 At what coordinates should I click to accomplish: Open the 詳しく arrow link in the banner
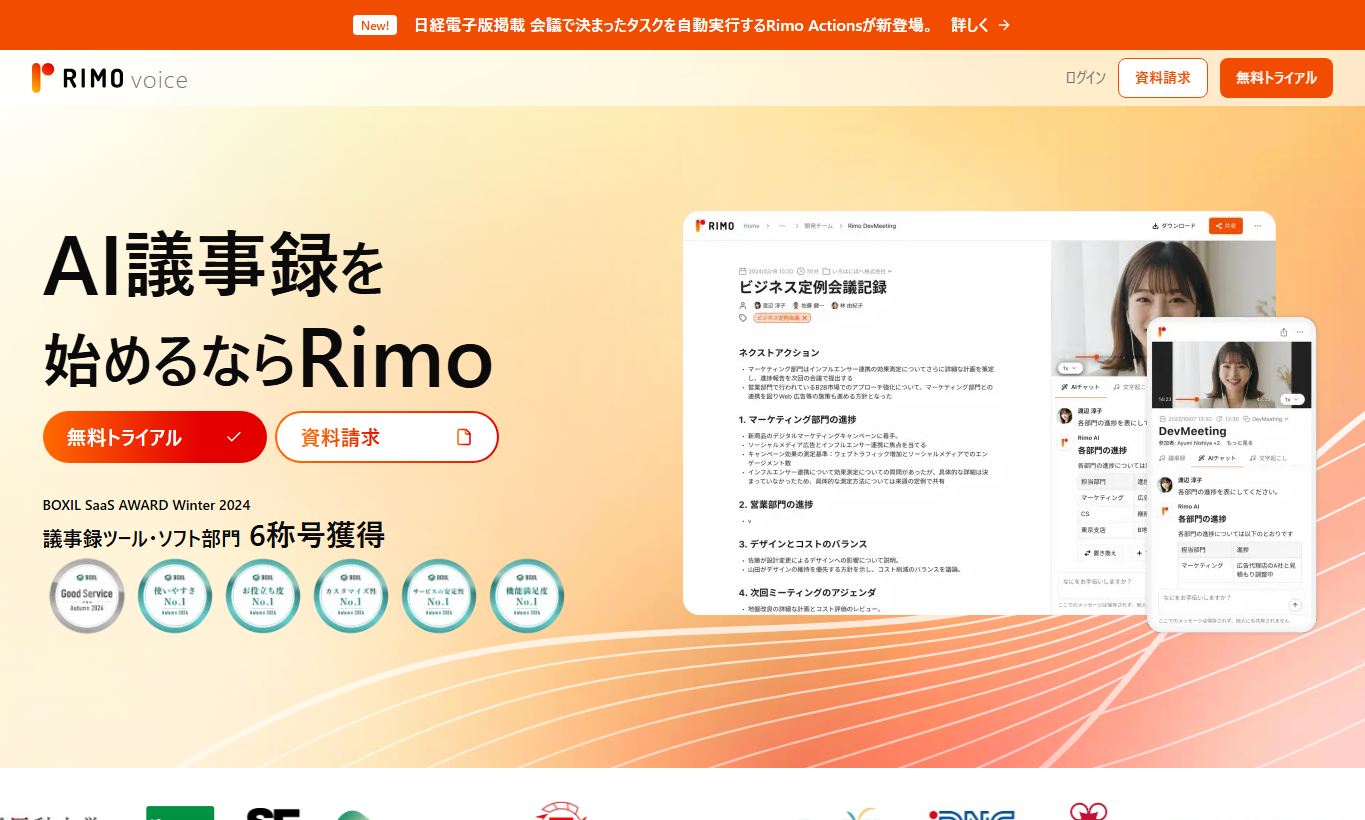tap(980, 25)
